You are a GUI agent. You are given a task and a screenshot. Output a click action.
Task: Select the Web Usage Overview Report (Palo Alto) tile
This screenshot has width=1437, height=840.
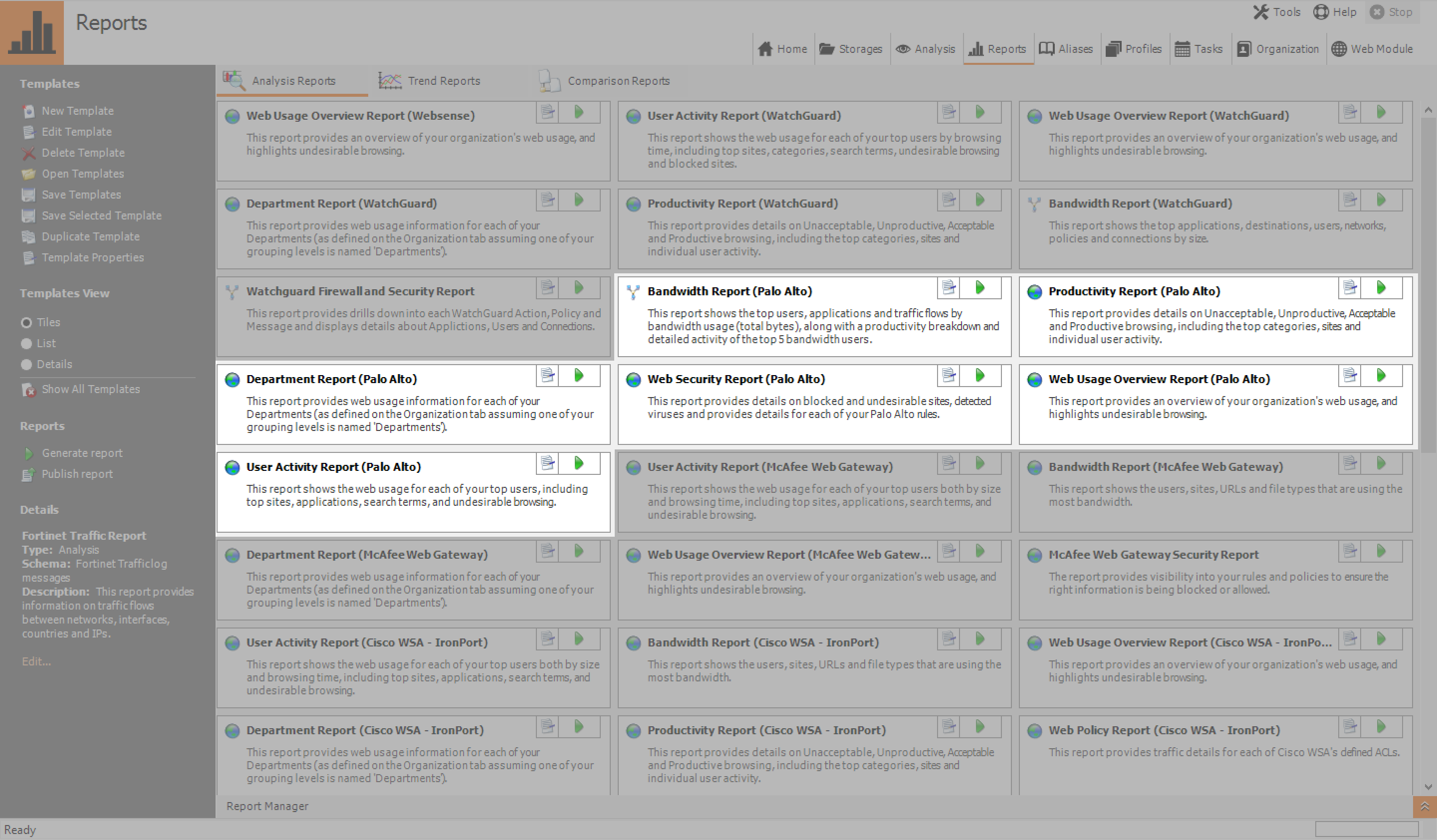[x=1215, y=405]
